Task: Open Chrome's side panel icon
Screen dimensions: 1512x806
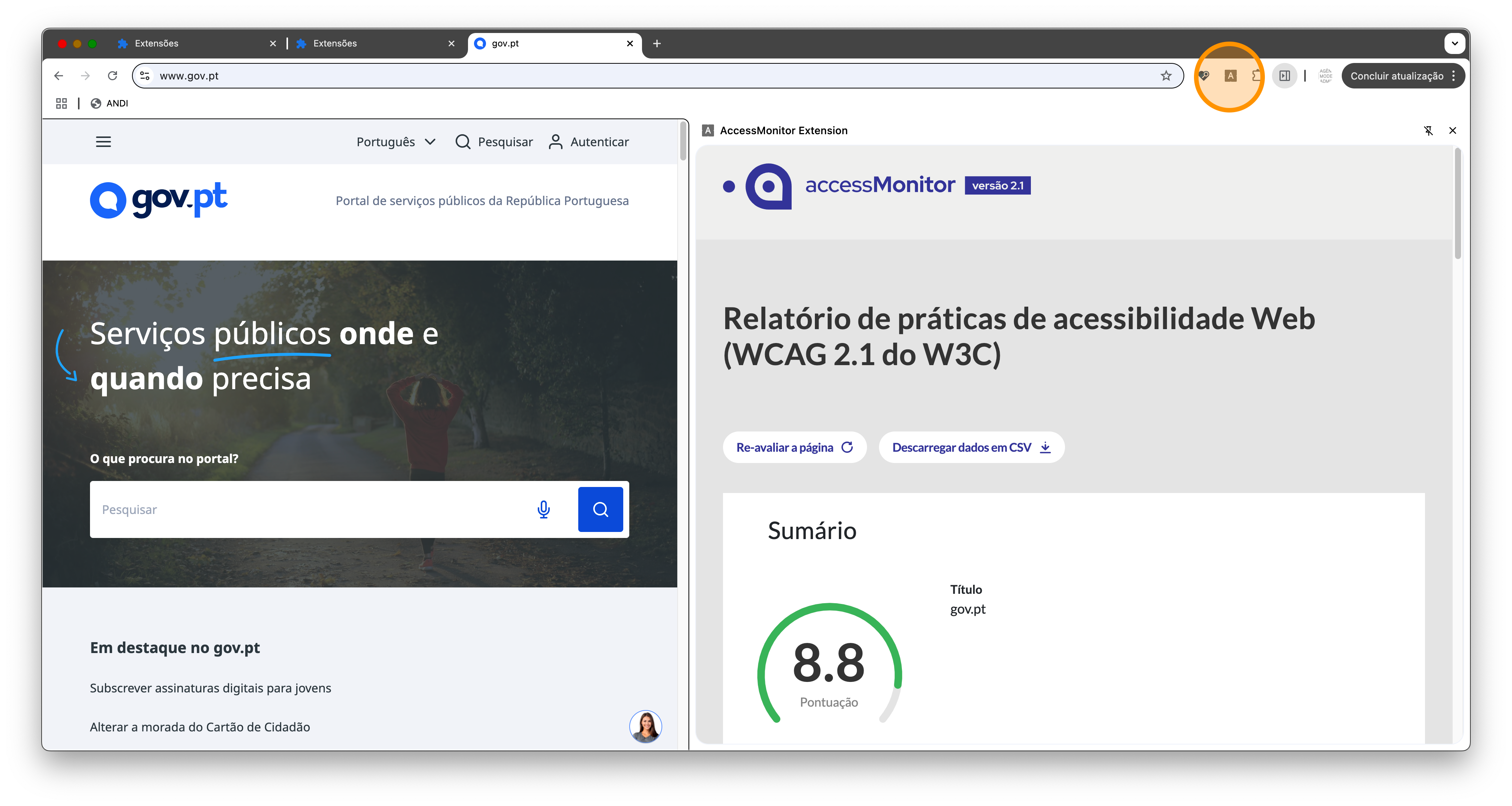Action: pos(1284,76)
